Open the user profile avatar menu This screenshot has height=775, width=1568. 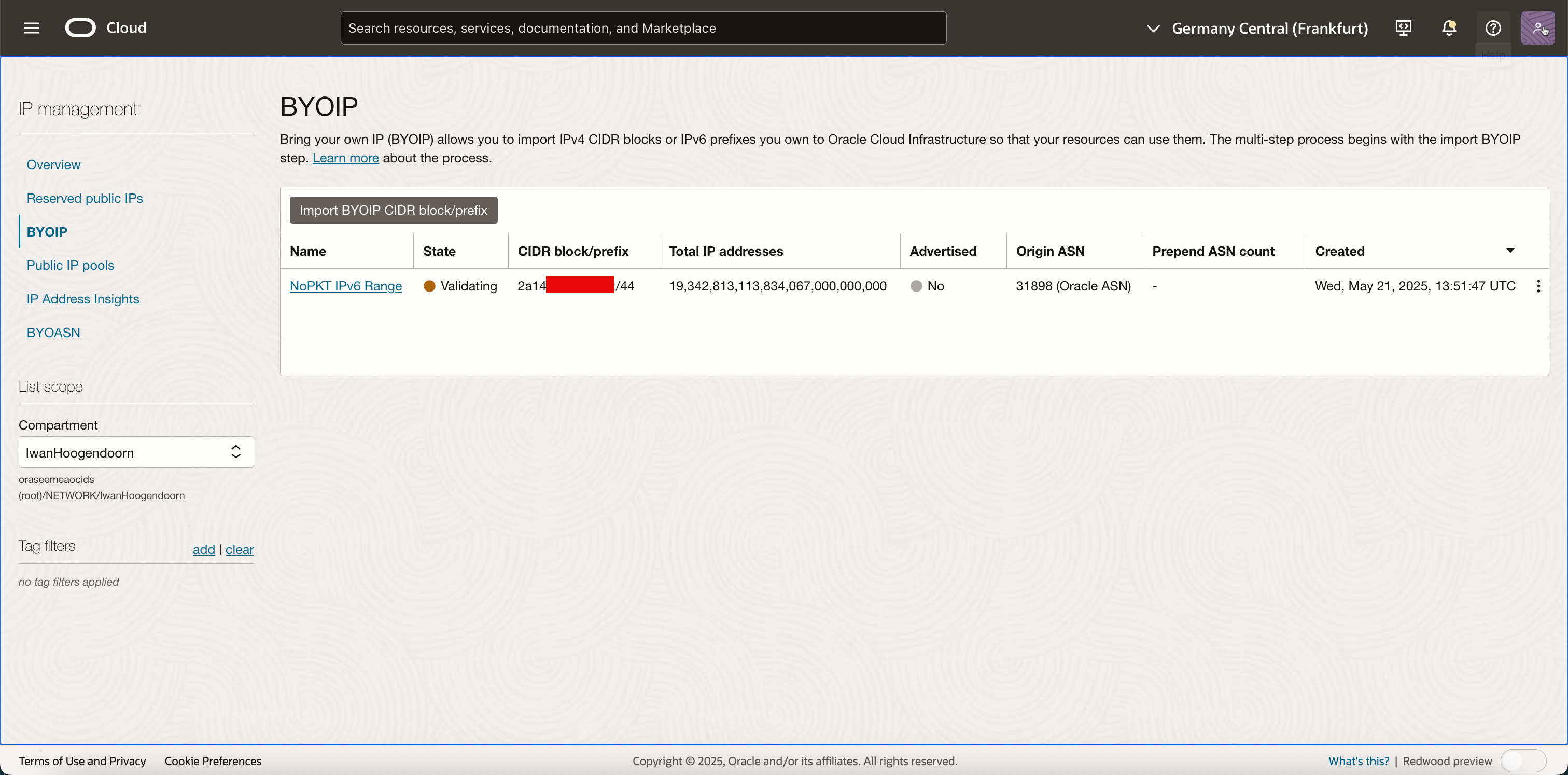tap(1537, 28)
